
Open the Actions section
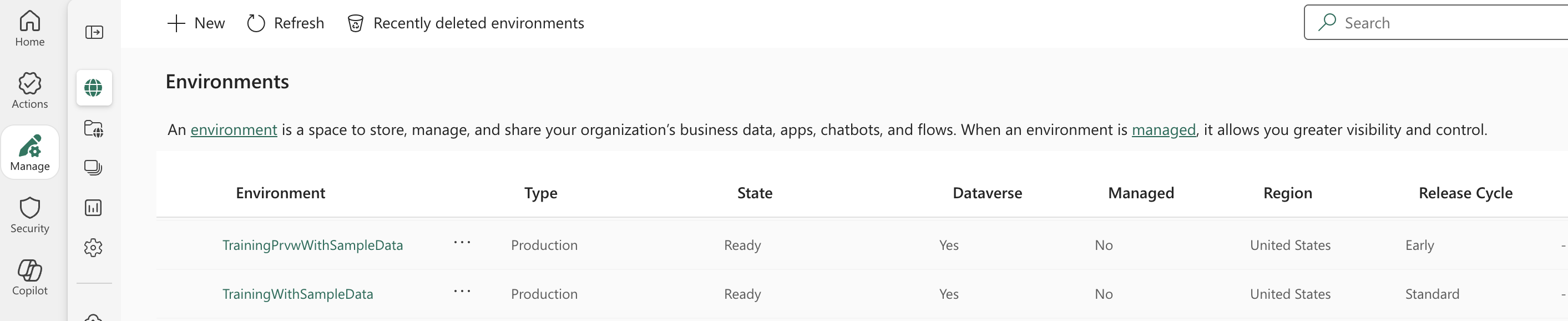tap(30, 91)
